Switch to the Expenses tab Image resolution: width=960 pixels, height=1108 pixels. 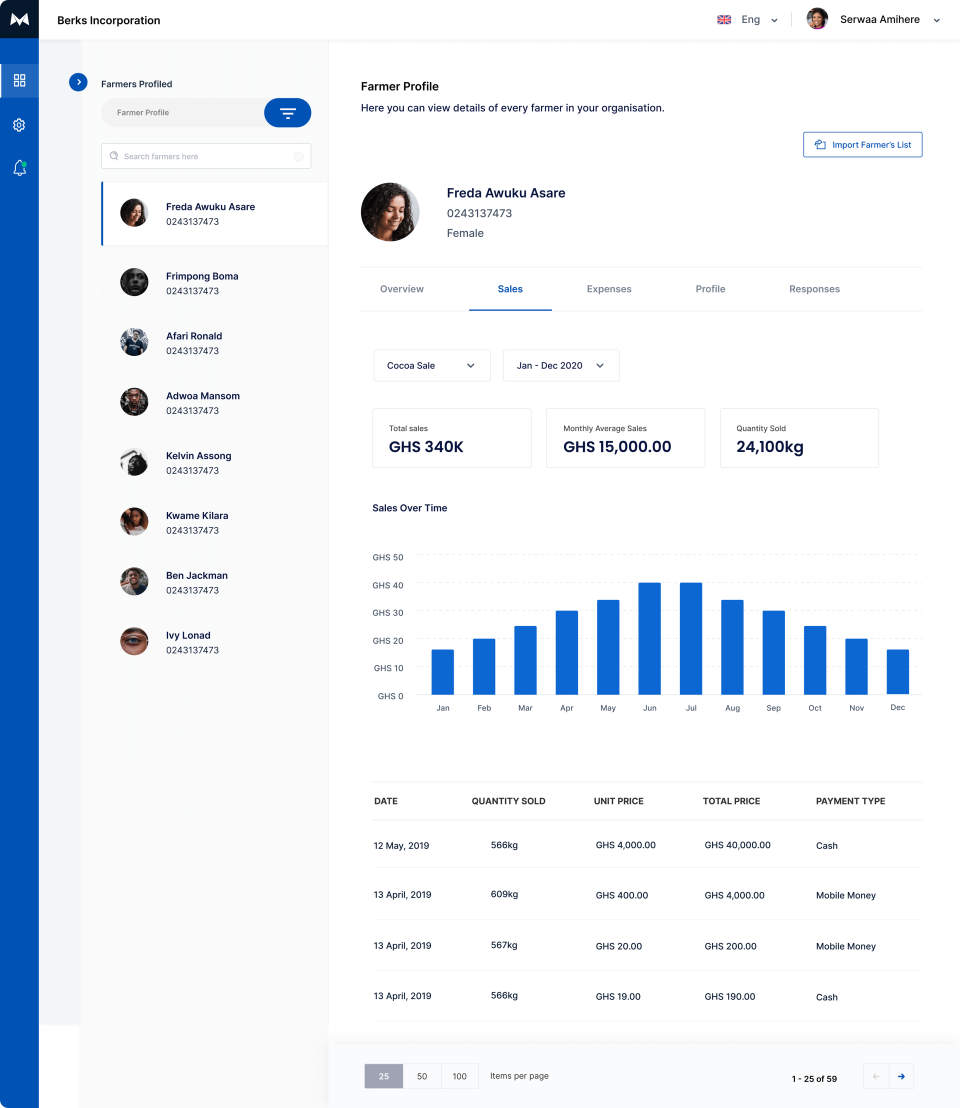(609, 289)
